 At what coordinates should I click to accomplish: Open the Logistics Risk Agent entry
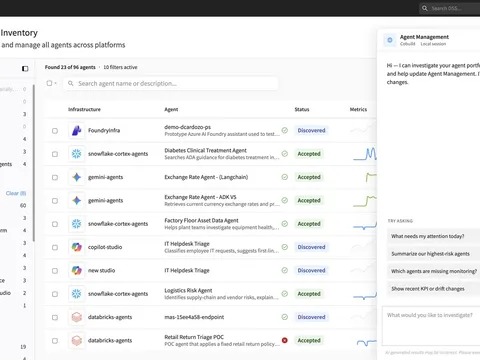(x=188, y=290)
